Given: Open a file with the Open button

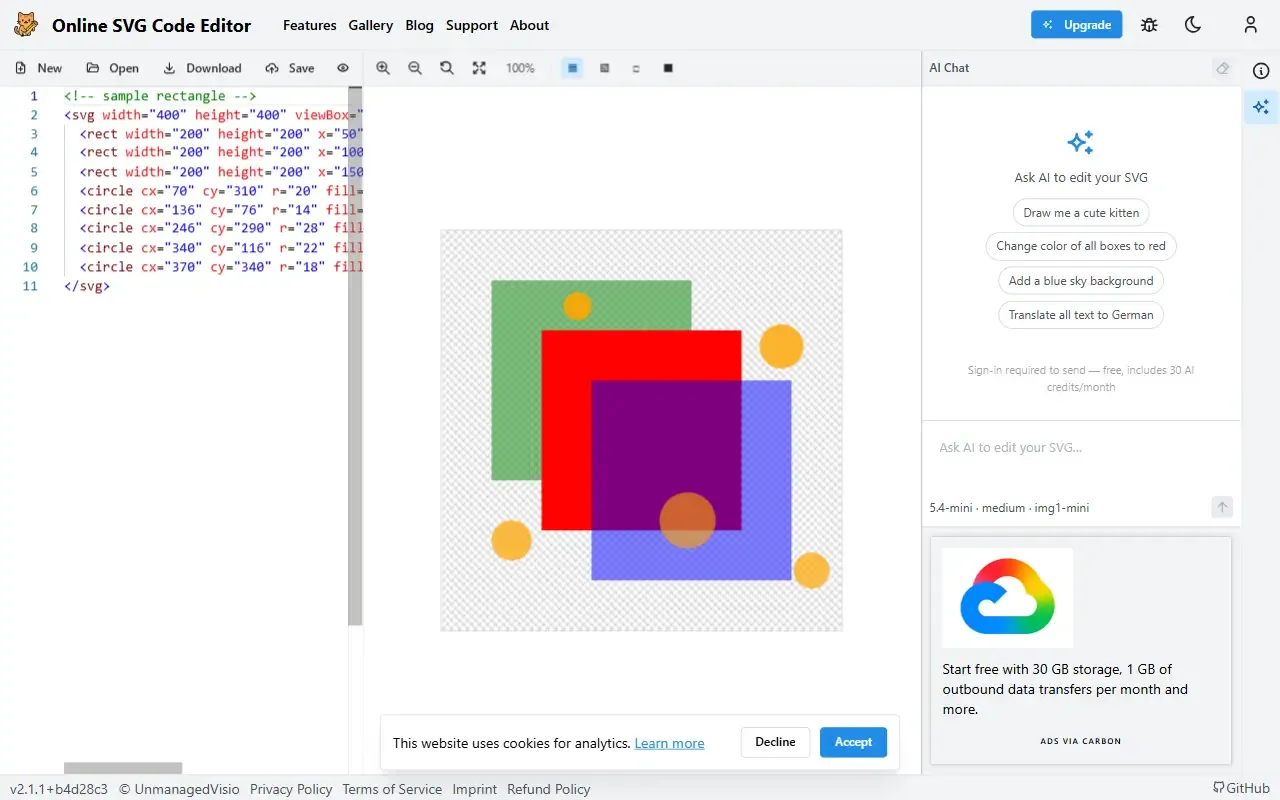Looking at the screenshot, I should 113,68.
